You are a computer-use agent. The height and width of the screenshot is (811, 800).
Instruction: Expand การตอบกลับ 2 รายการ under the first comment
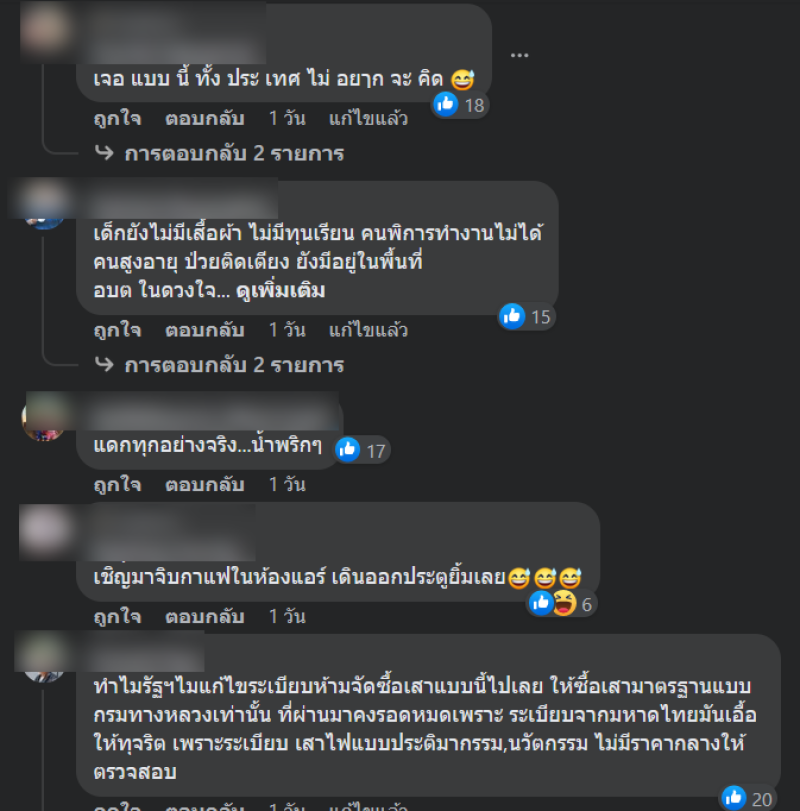[x=234, y=154]
